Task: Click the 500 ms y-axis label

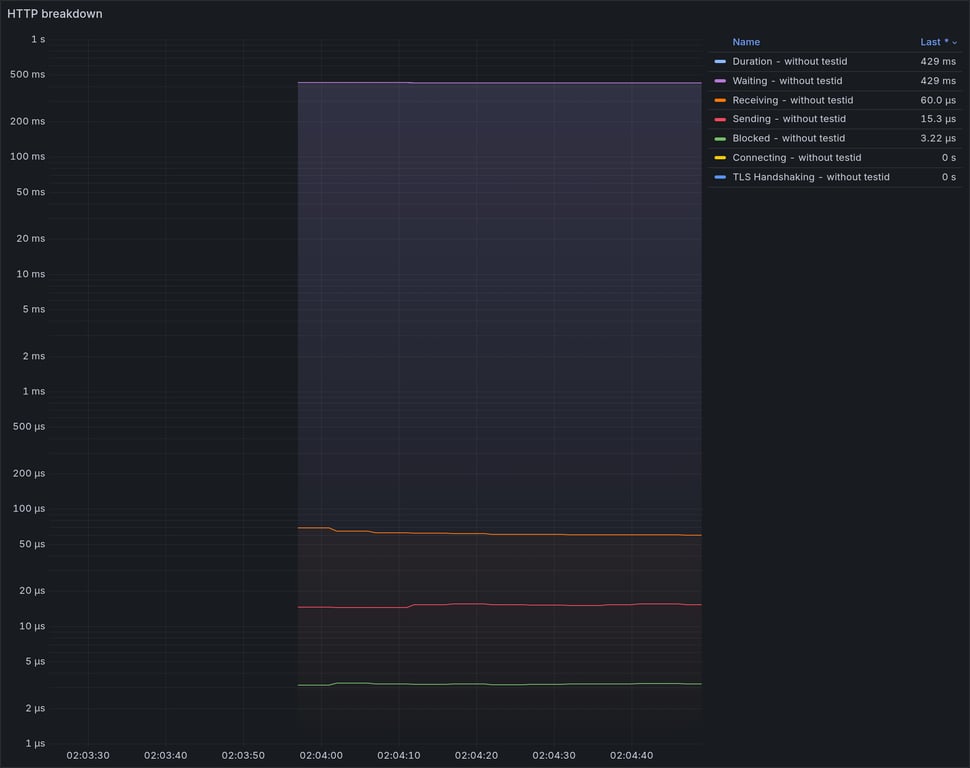Action: pyautogui.click(x=27, y=74)
